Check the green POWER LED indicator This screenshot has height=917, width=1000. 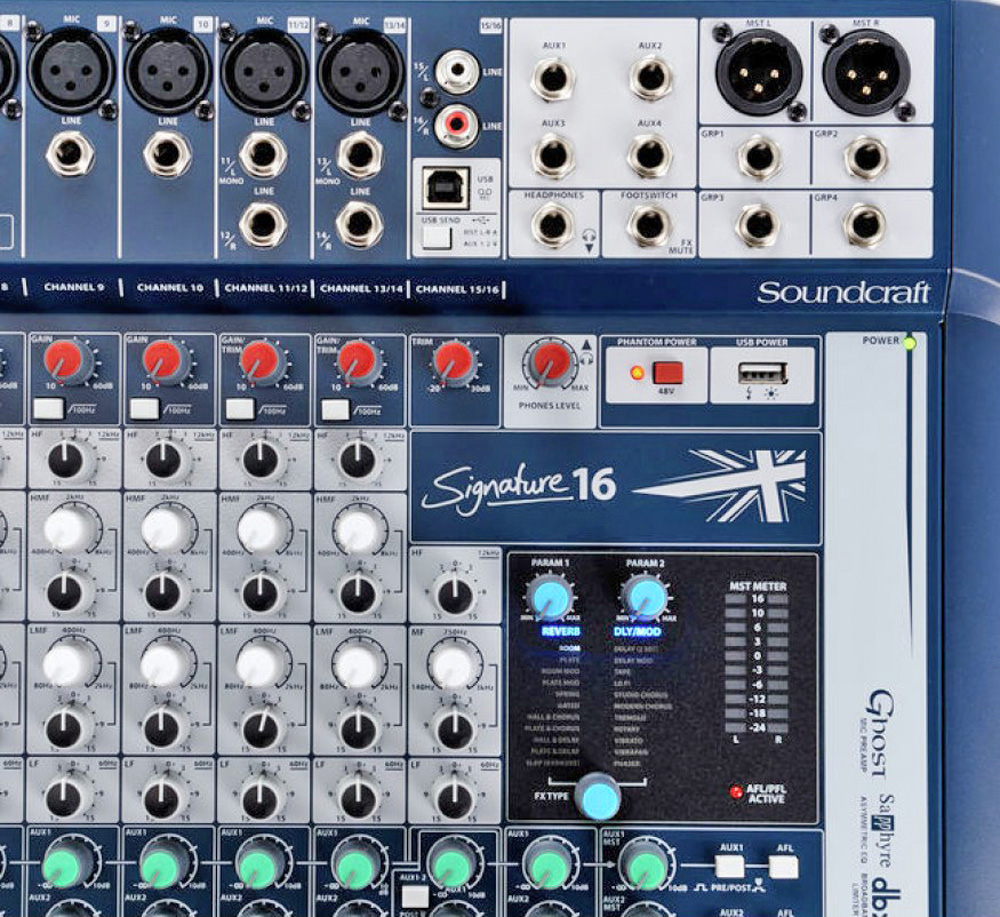[x=909, y=343]
